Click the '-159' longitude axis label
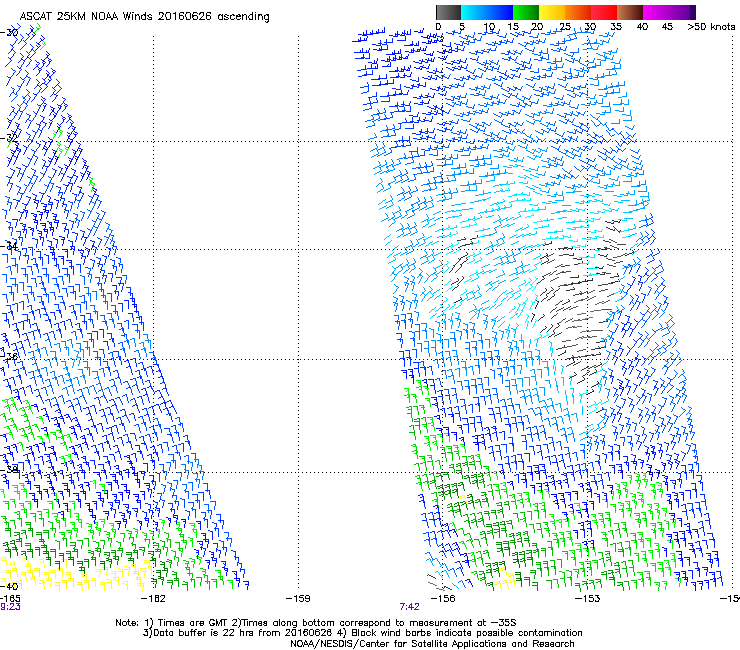This screenshot has height=650, width=740. 298,599
